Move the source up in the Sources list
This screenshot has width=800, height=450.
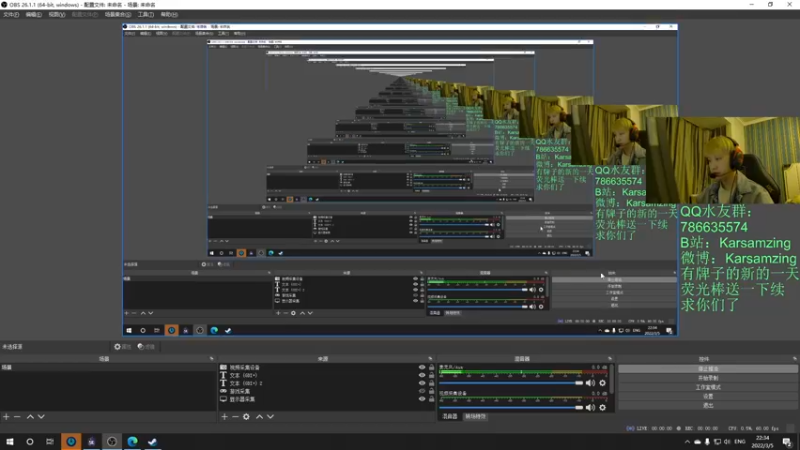pyautogui.click(x=259, y=417)
